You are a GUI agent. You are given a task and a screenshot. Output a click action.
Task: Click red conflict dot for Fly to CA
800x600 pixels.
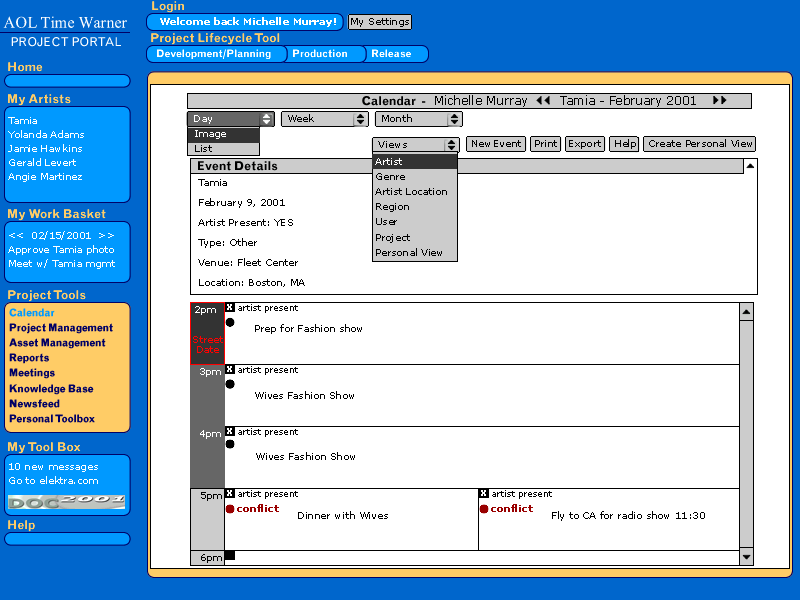(x=484, y=509)
